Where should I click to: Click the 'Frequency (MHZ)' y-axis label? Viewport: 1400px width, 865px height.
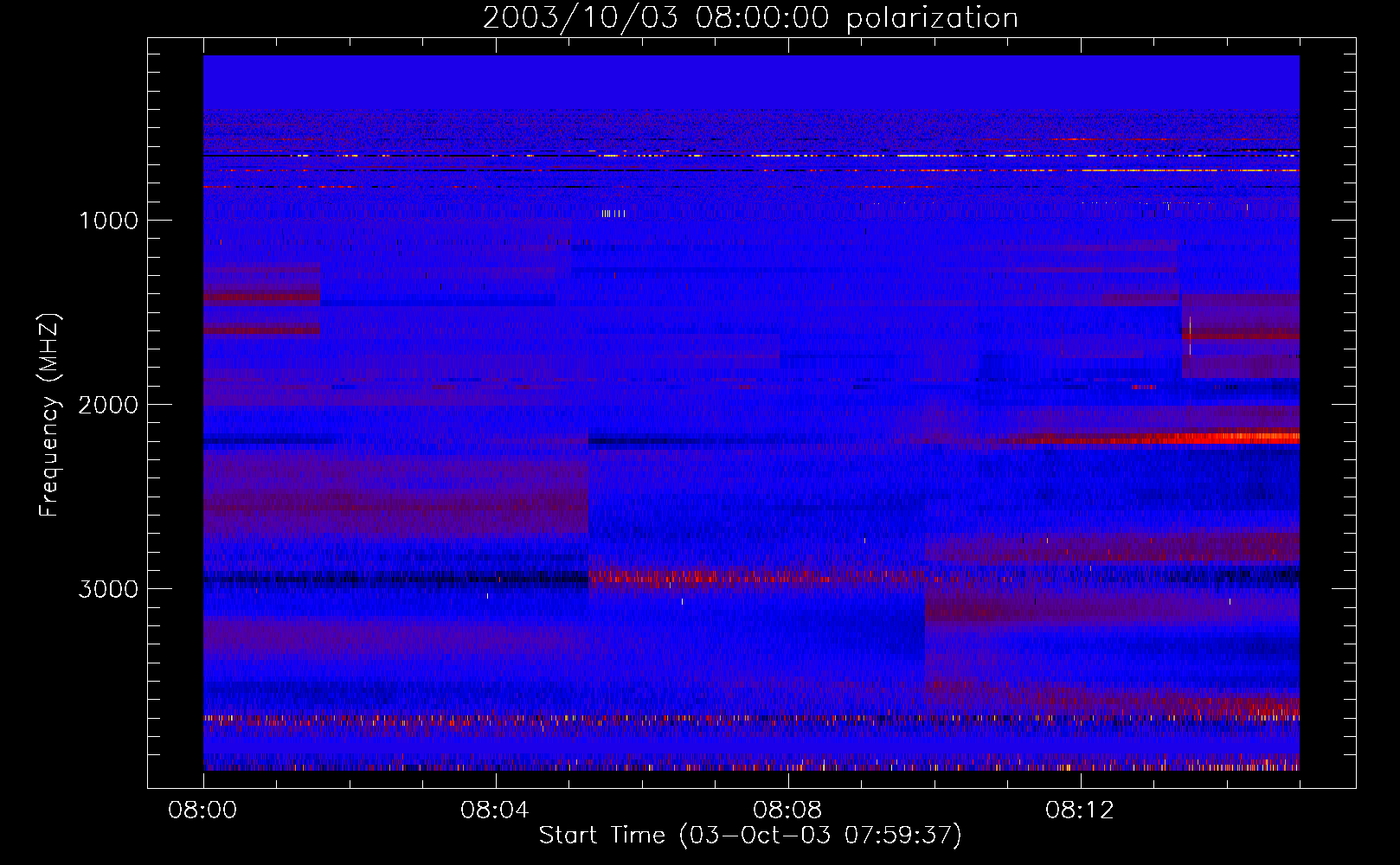coord(48,415)
